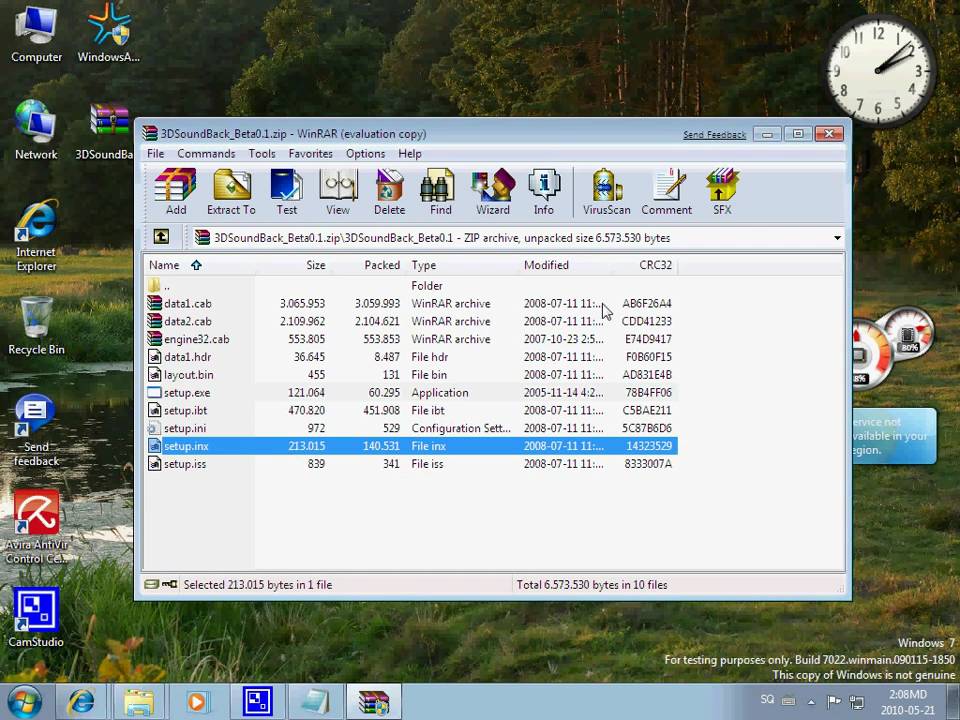Screen dimensions: 960x720
Task: Open the File menu
Action: [156, 154]
